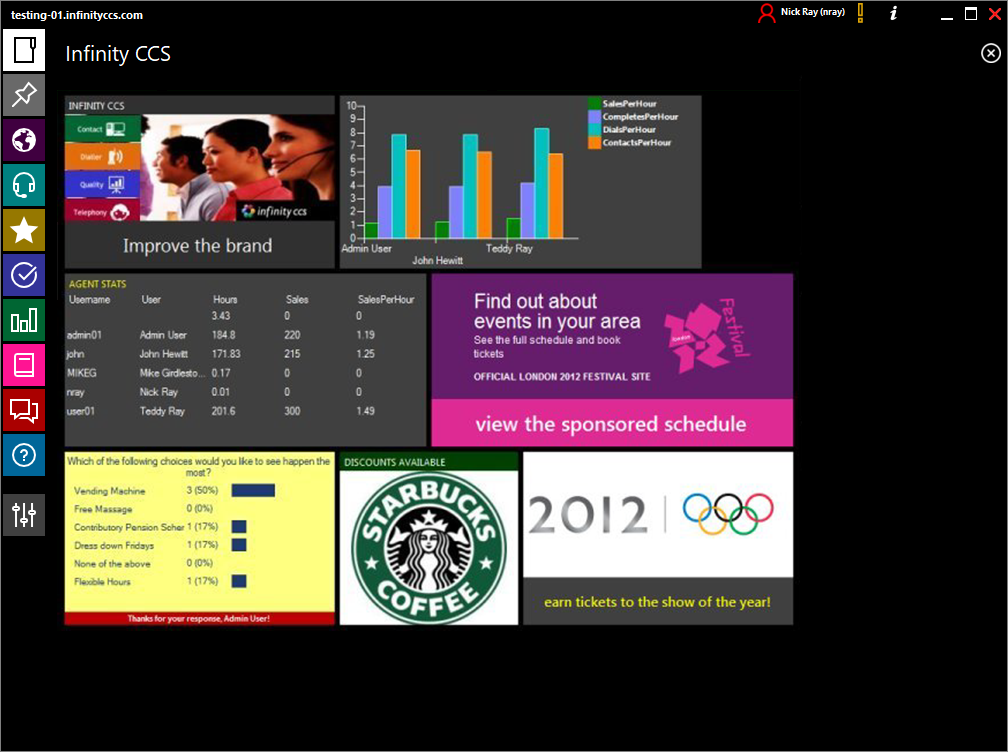This screenshot has width=1008, height=752.
Task: Click the 184.8 hours value
Action: (x=224, y=335)
